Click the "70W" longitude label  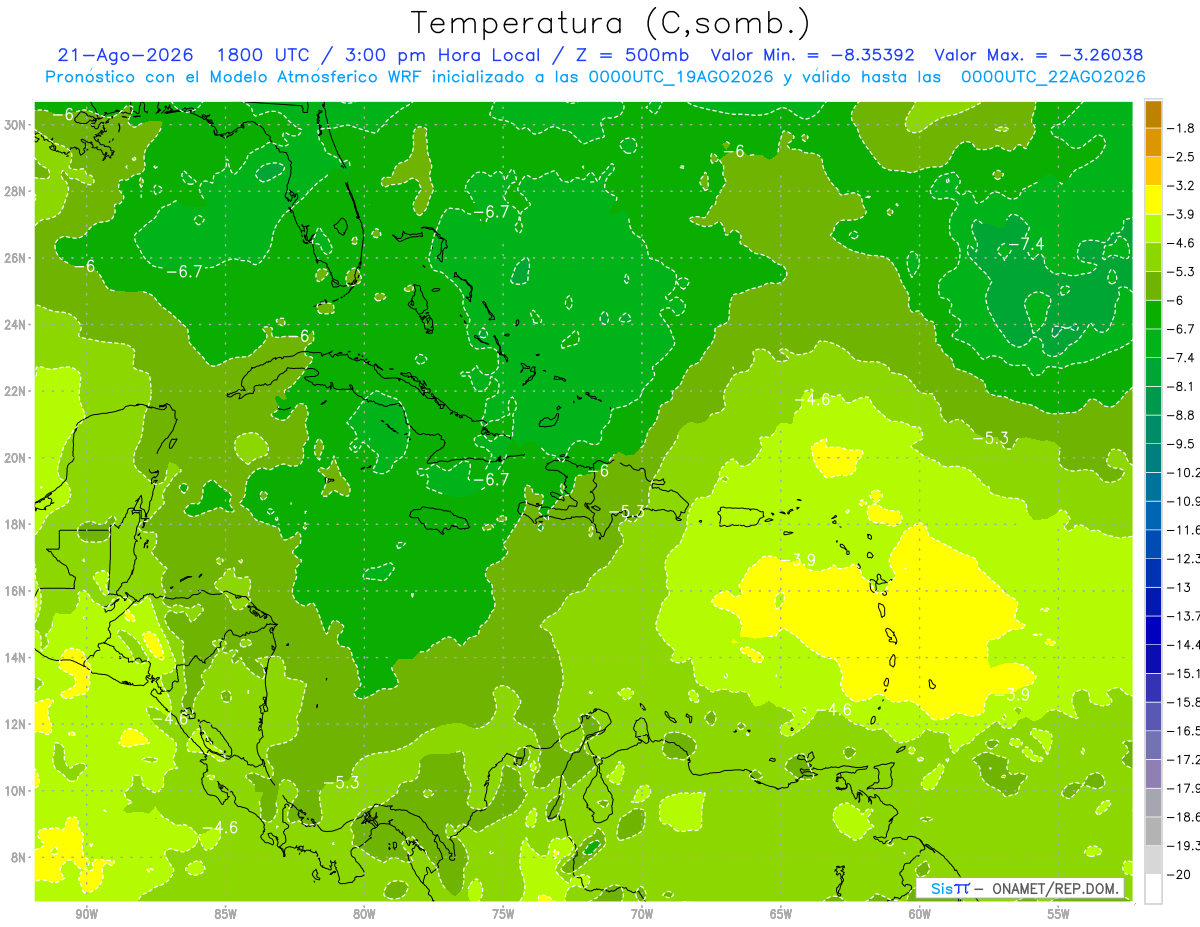click(x=642, y=914)
